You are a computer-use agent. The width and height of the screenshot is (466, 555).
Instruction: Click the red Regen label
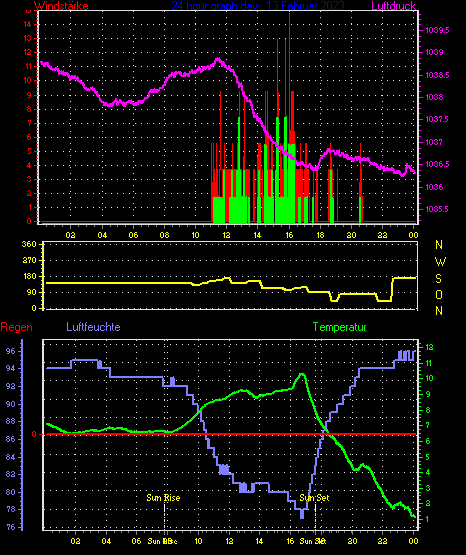[16, 327]
